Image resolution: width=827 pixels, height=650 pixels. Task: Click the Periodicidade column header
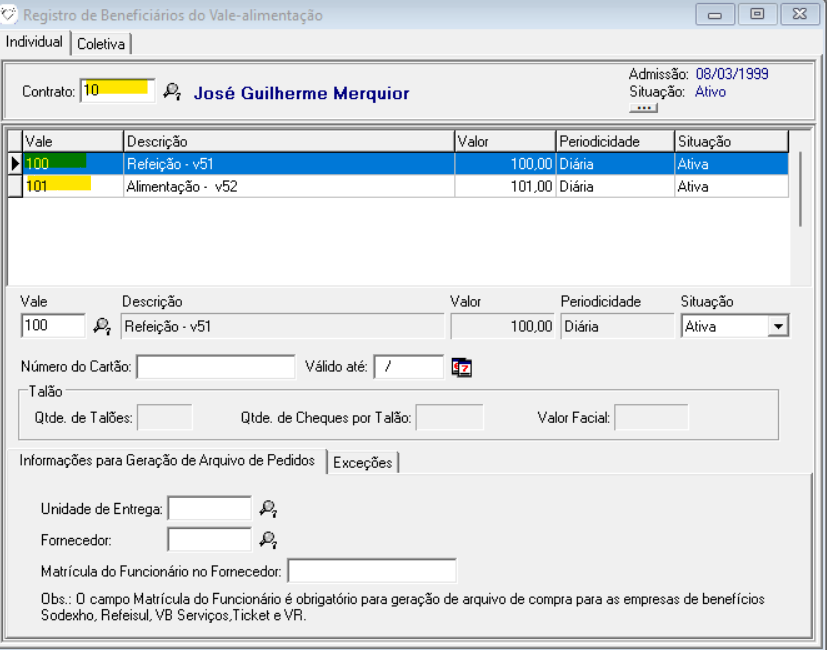coord(614,141)
